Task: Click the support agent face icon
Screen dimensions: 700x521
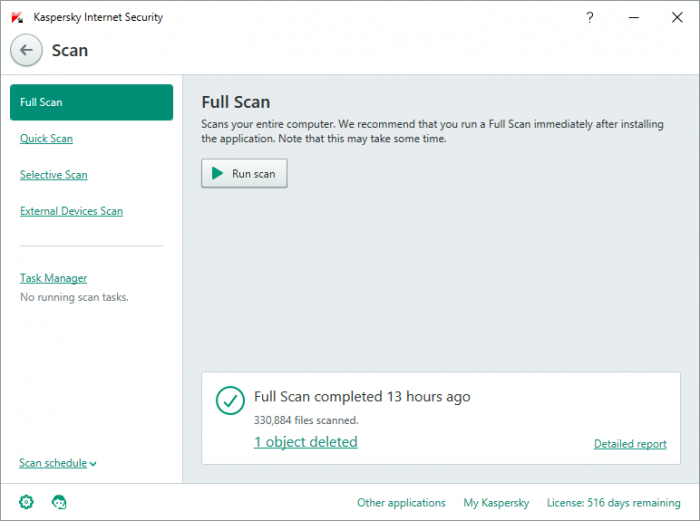Action: click(x=58, y=502)
